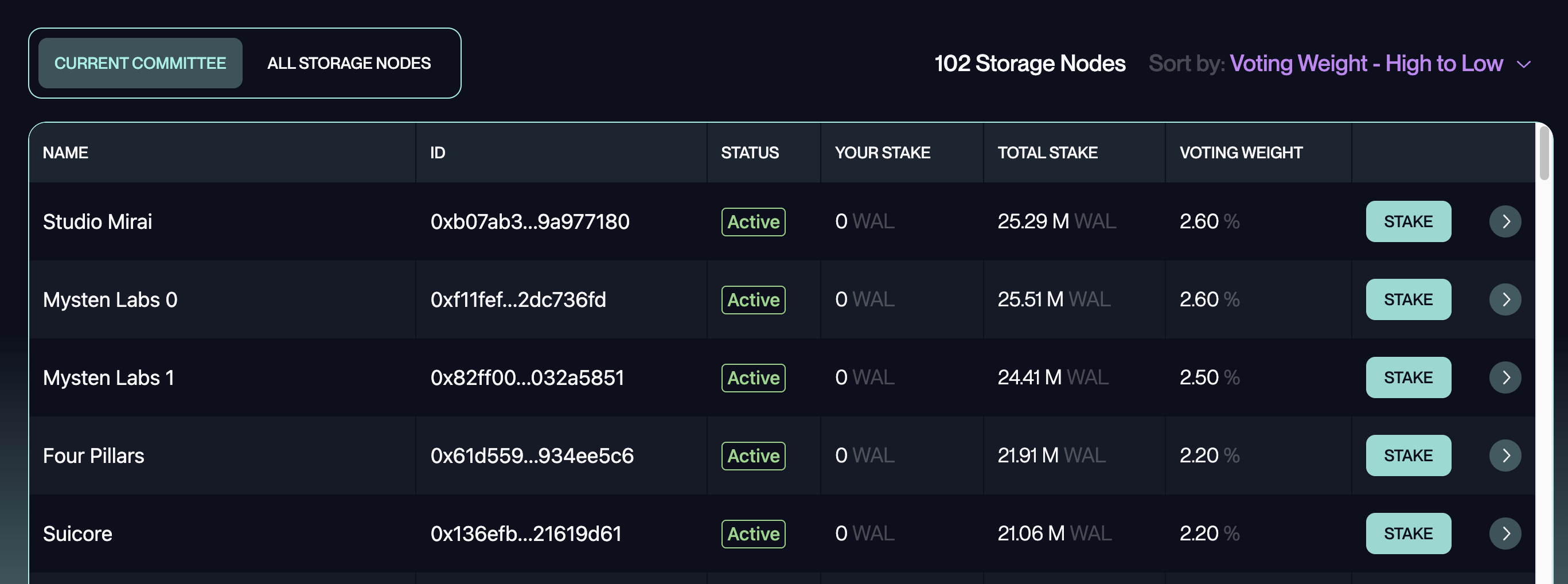
Task: Click ID 0xf11fef...2dc736fd
Action: pyautogui.click(x=518, y=299)
